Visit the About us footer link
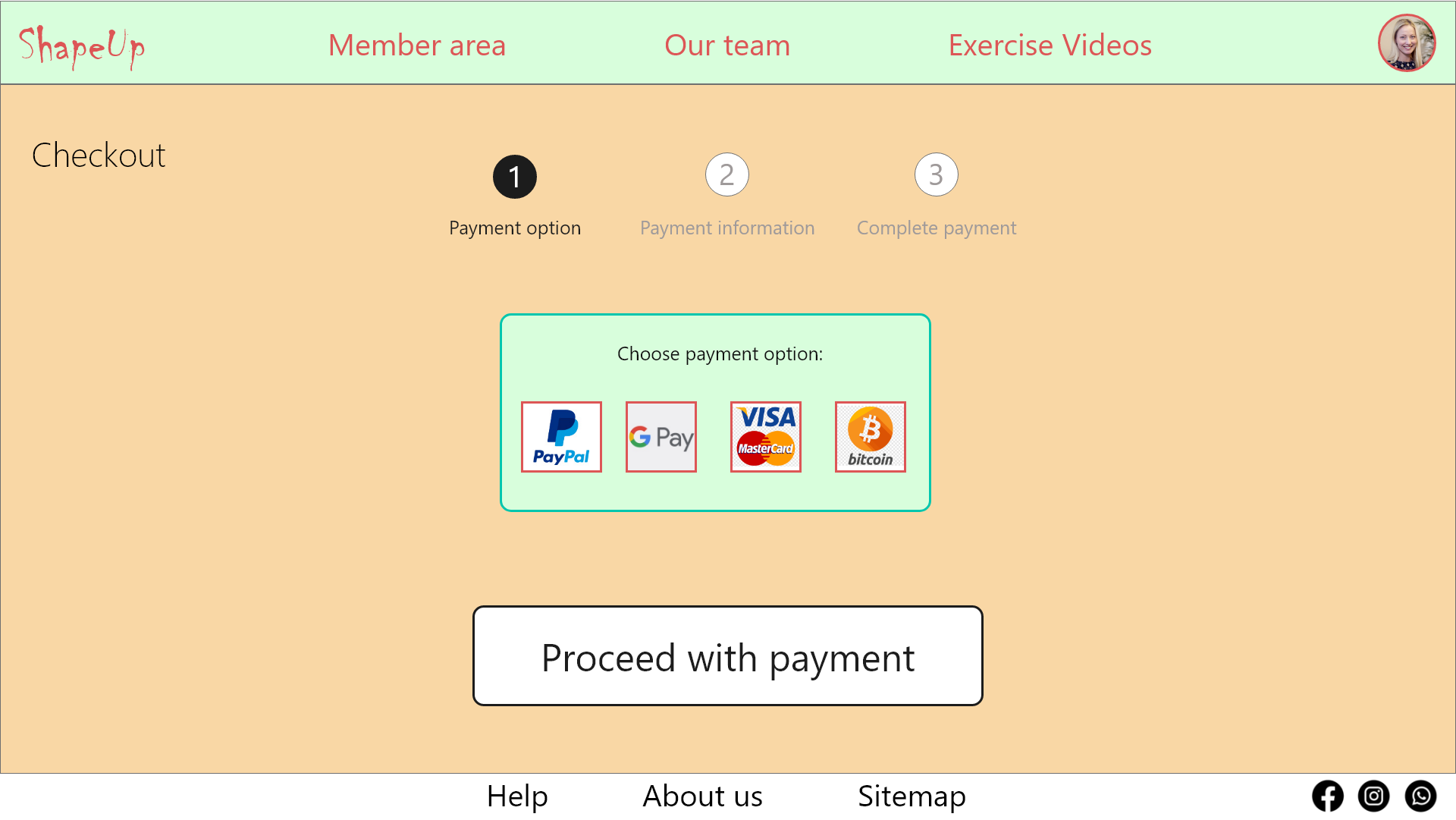 click(703, 796)
